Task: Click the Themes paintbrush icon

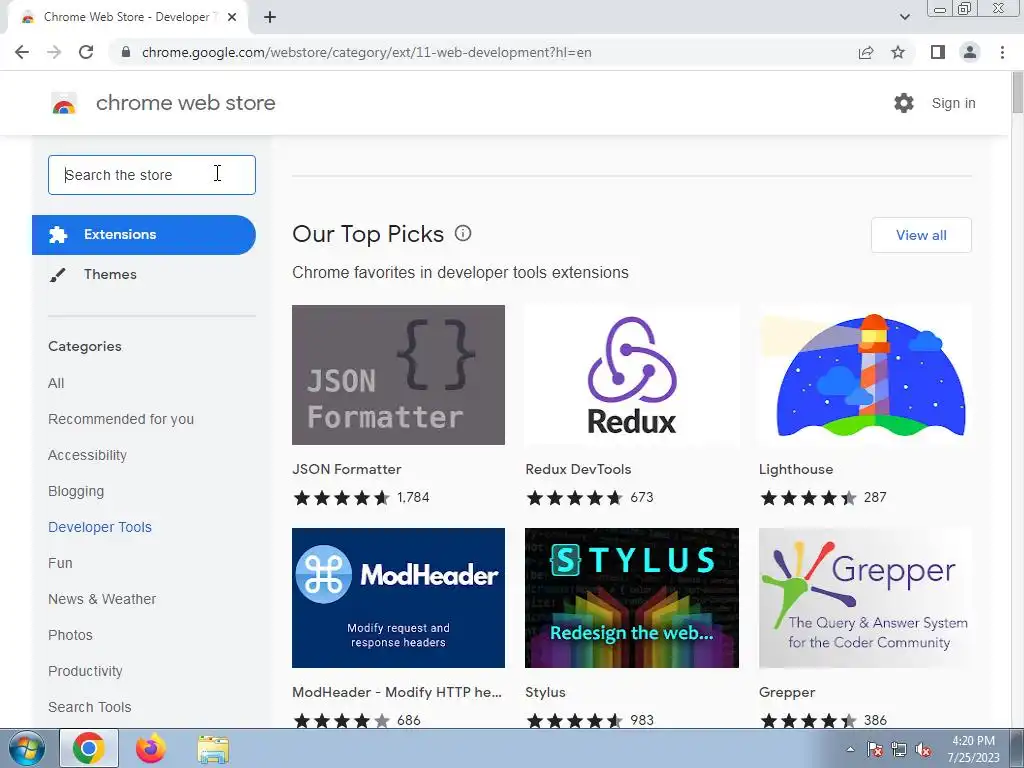Action: [x=57, y=275]
